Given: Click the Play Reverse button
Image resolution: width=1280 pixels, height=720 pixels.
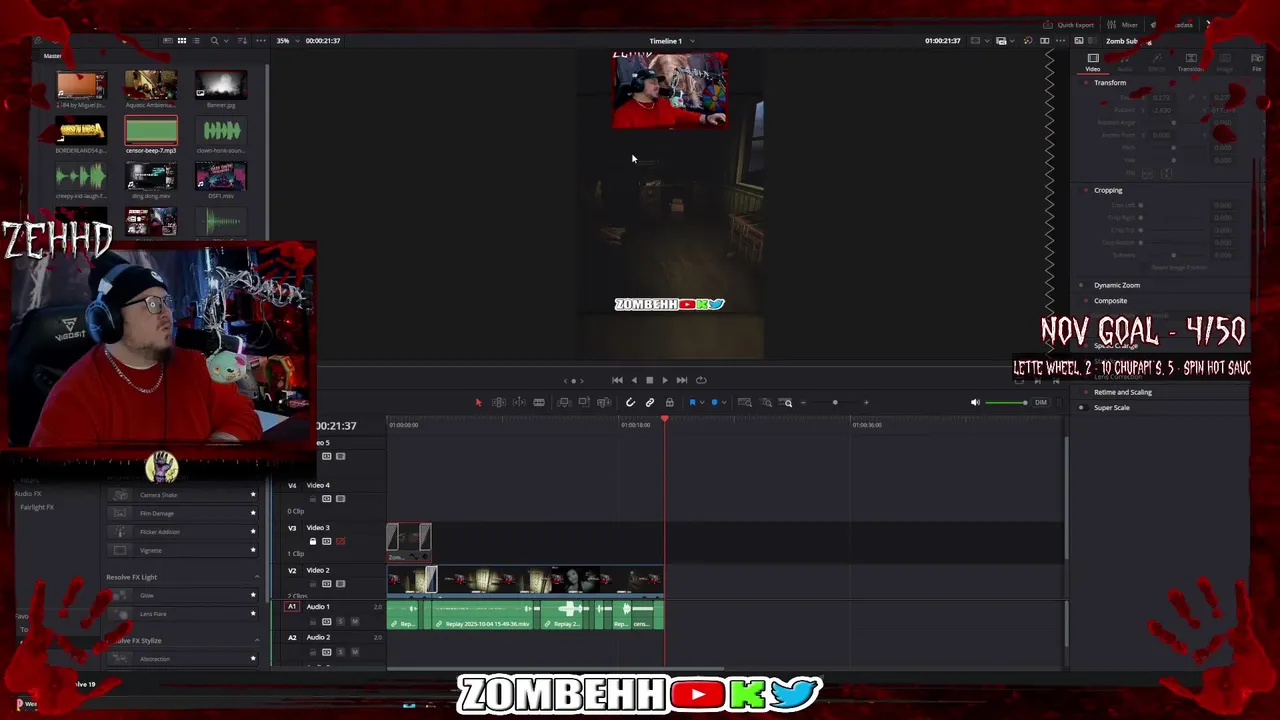Looking at the screenshot, I should pyautogui.click(x=633, y=380).
